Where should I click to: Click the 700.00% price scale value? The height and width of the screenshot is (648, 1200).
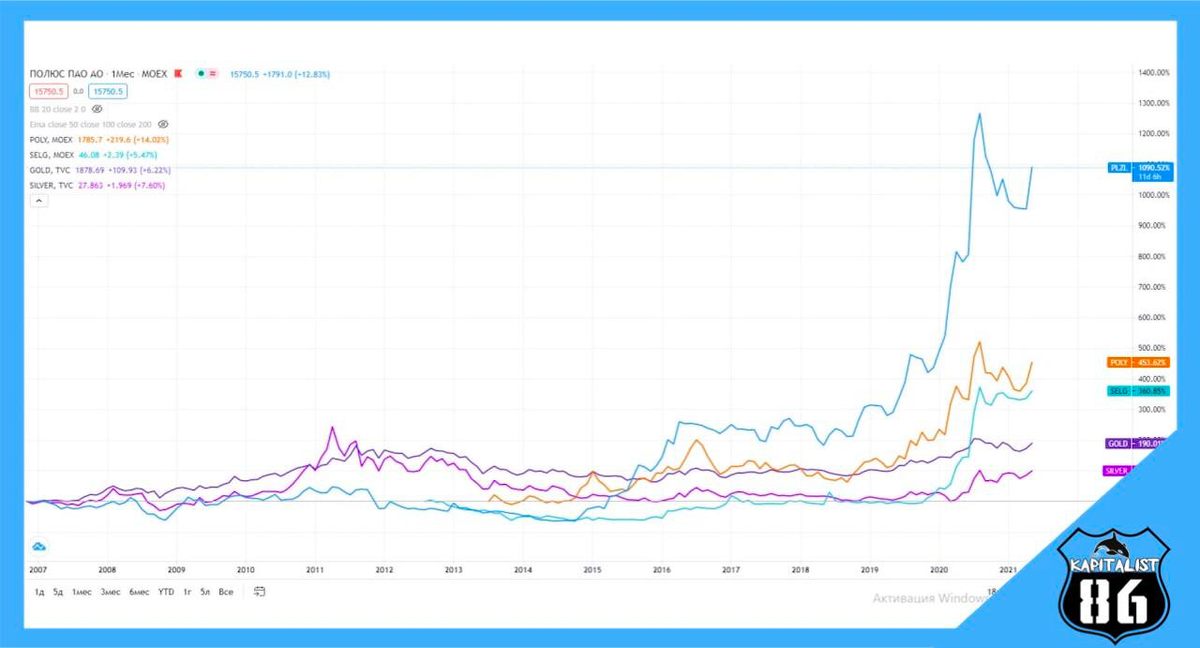(x=1154, y=287)
